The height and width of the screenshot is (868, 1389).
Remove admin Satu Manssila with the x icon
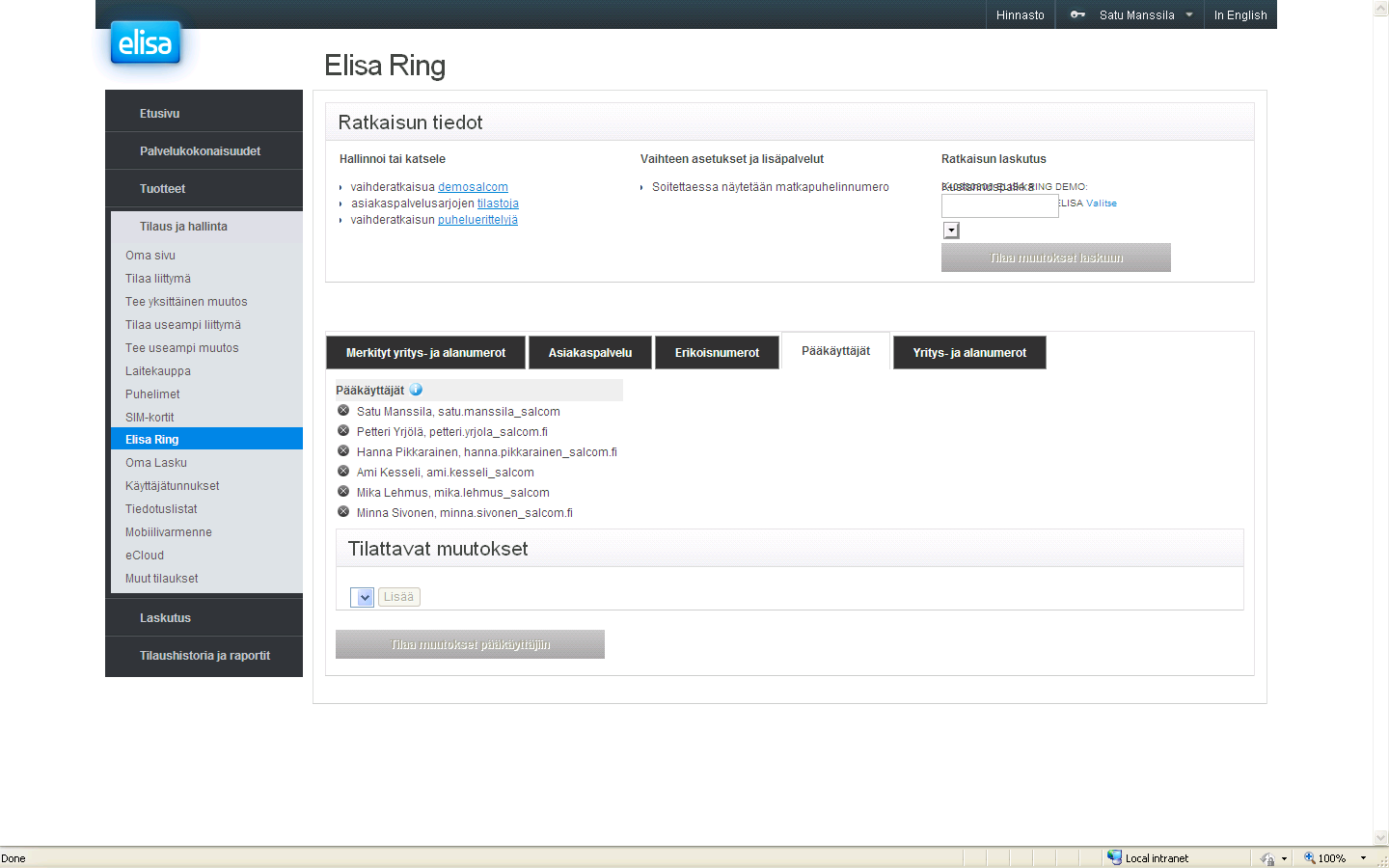pos(343,411)
